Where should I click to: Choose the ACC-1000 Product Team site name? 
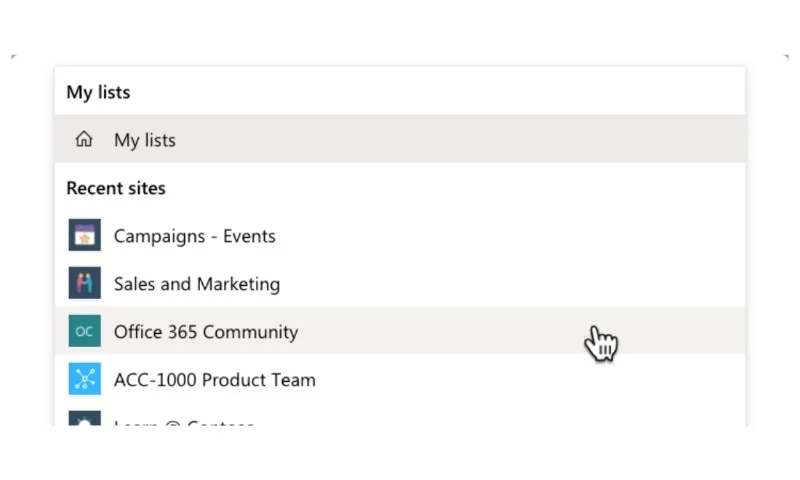coord(214,380)
